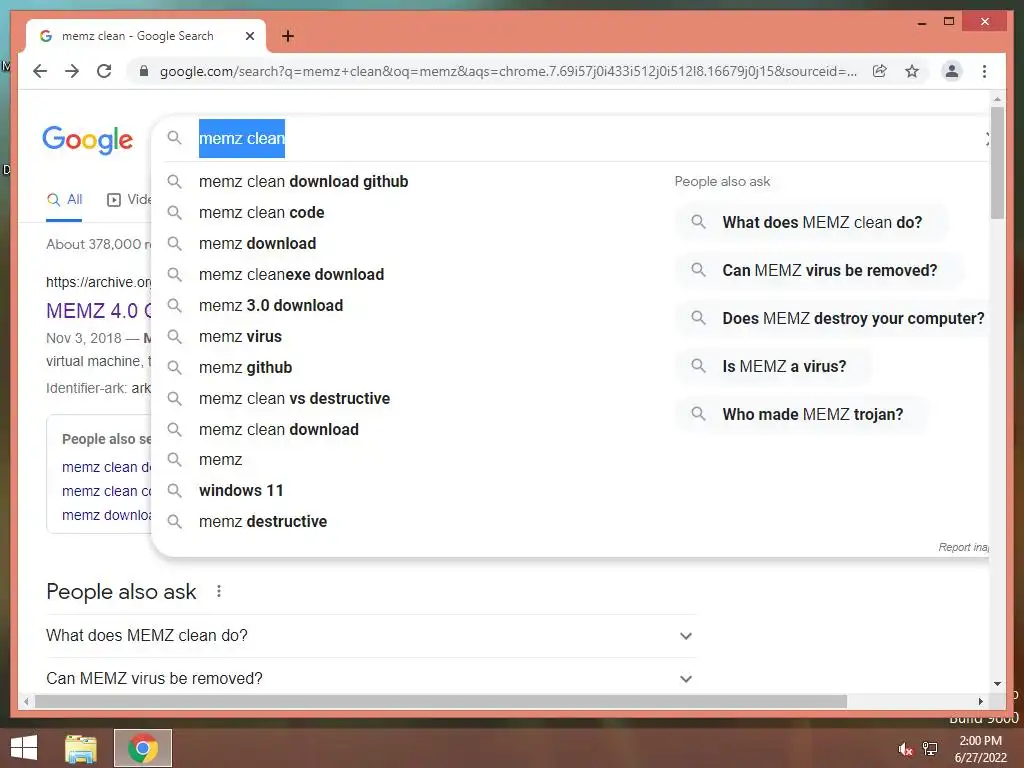Screen dimensions: 1024x768
Task: Open the network tray icon
Action: click(x=930, y=749)
